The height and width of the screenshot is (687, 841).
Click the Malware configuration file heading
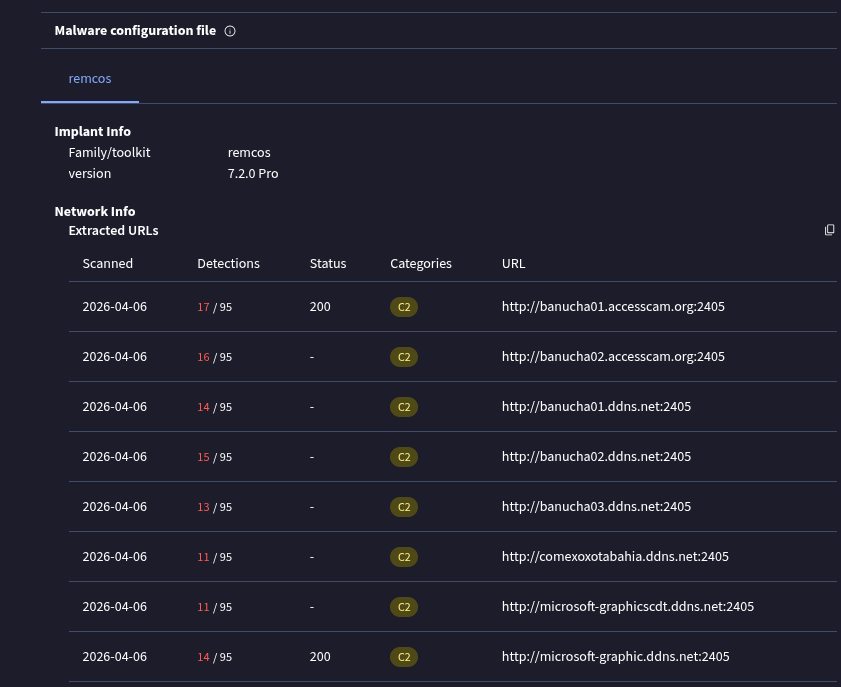click(x=135, y=31)
